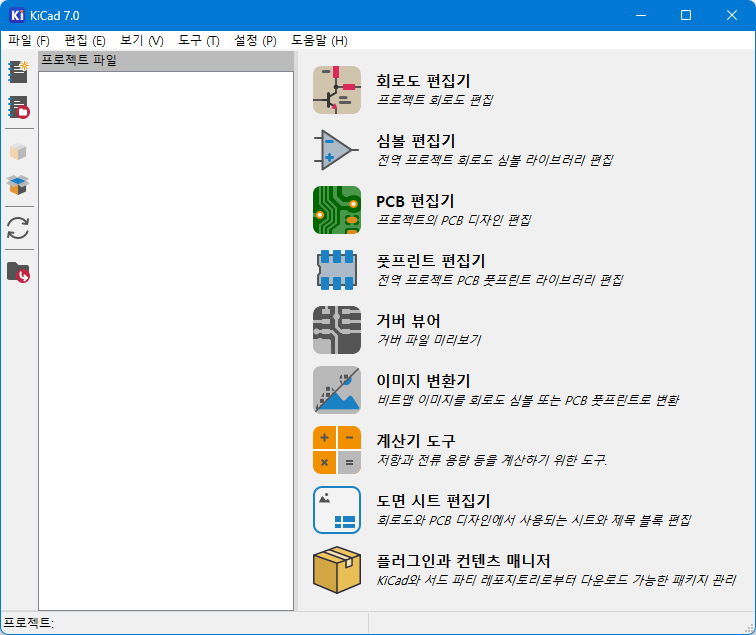The image size is (756, 635).
Task: Click description 프로젝트 회로도 편집
Action: pos(434,100)
